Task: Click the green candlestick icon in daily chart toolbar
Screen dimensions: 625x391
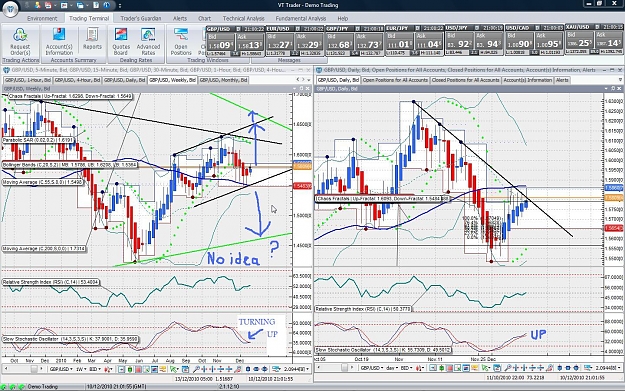Action: click(x=442, y=369)
